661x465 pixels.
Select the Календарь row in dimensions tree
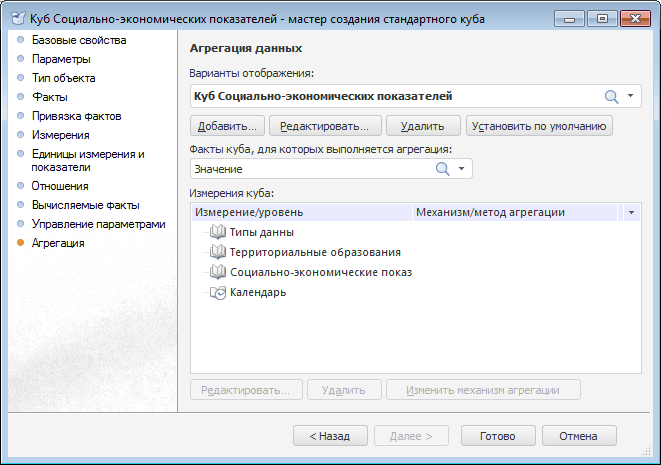pos(258,292)
